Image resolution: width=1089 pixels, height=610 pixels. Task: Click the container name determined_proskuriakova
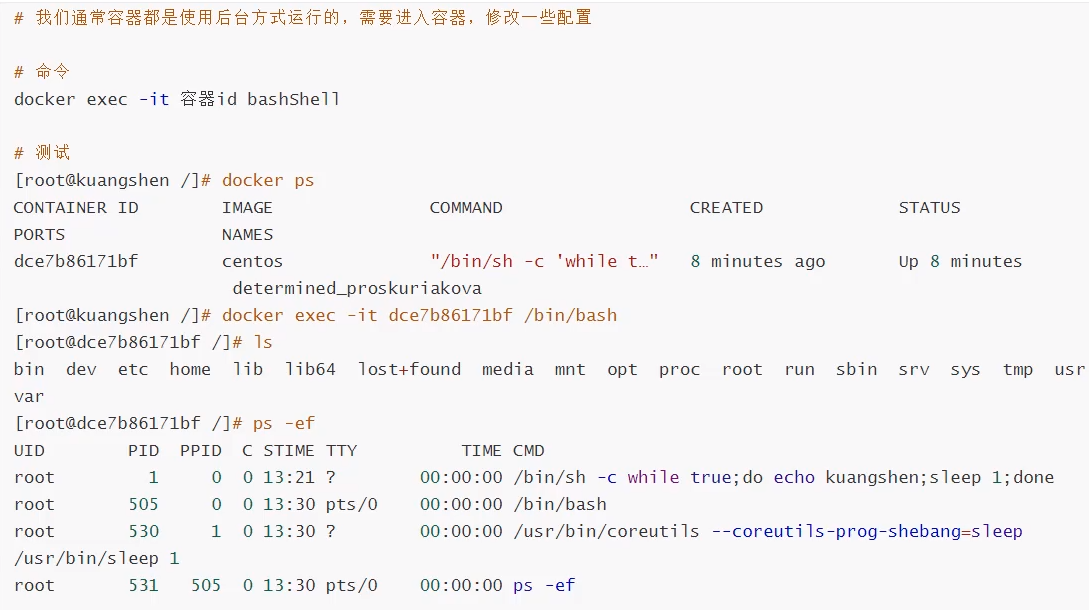pos(357,288)
